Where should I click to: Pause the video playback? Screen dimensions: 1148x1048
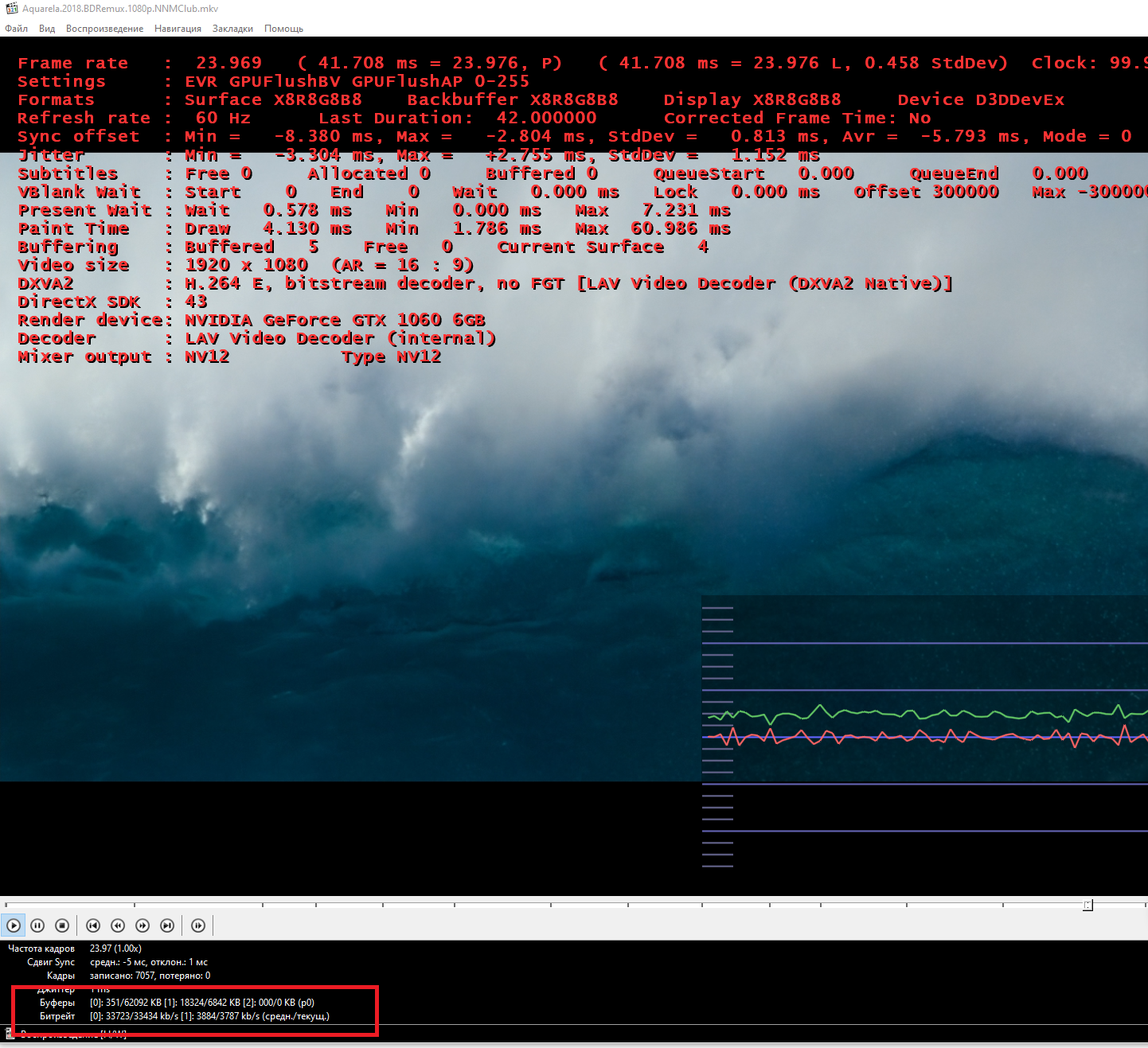[37, 925]
